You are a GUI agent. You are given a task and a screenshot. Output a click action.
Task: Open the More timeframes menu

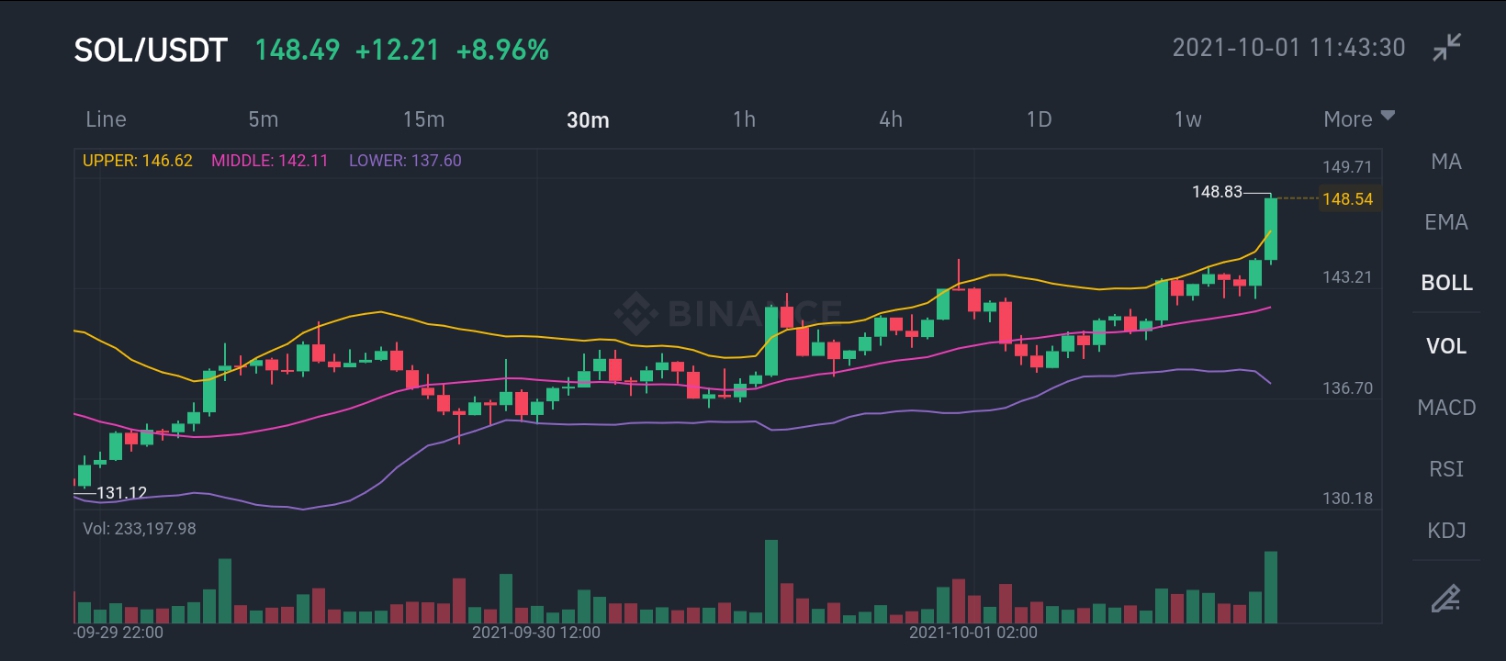[x=1358, y=119]
